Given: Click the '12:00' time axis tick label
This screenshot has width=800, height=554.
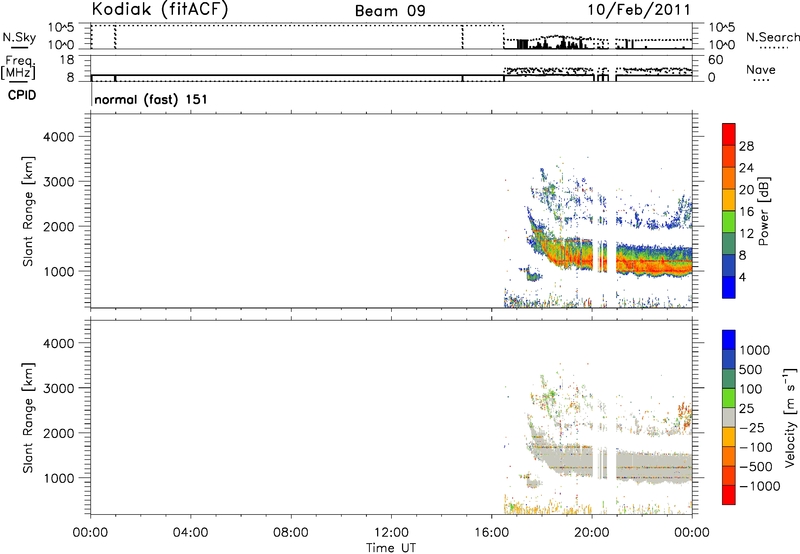Looking at the screenshot, I should pos(391,533).
